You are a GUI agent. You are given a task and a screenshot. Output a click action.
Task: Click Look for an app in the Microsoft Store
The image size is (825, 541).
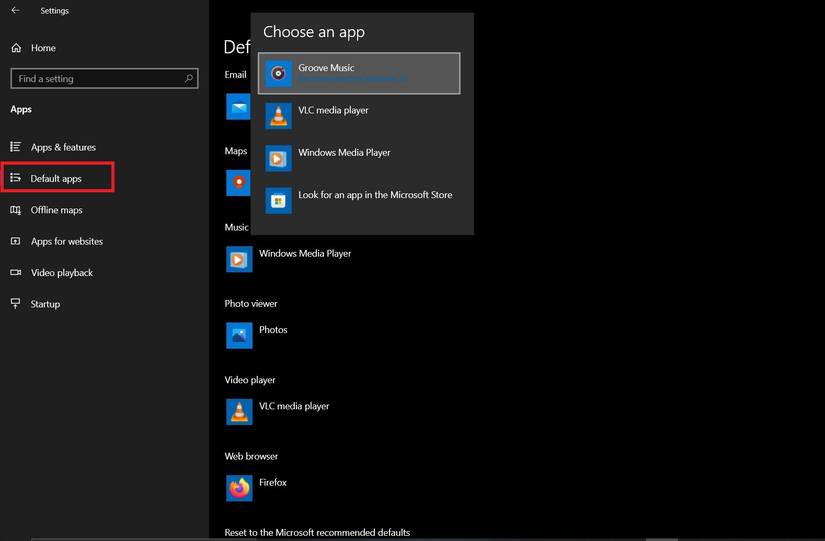[x=375, y=195]
